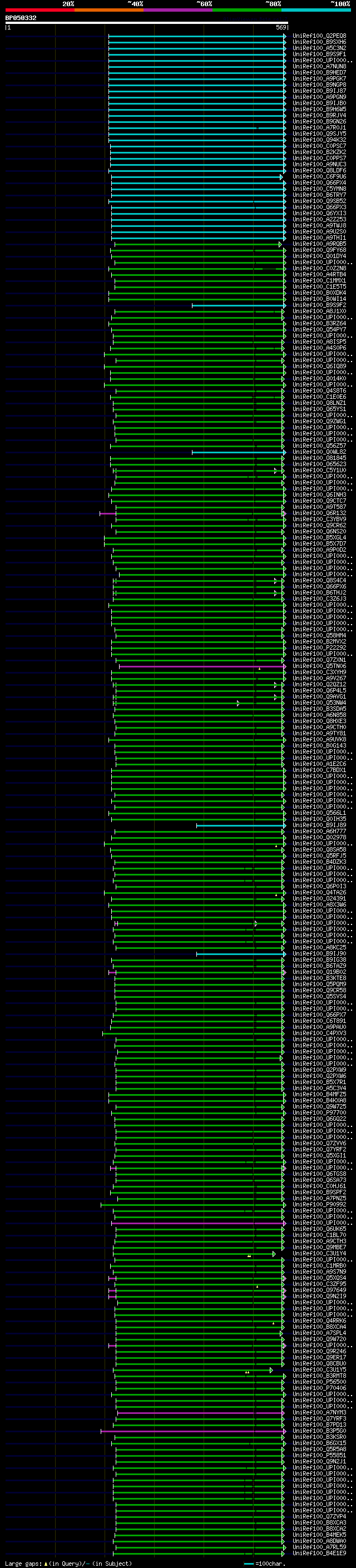Select the UniRef100_B9NGP8 label
Image resolution: width=356 pixels, height=1568 pixels.
click(319, 85)
